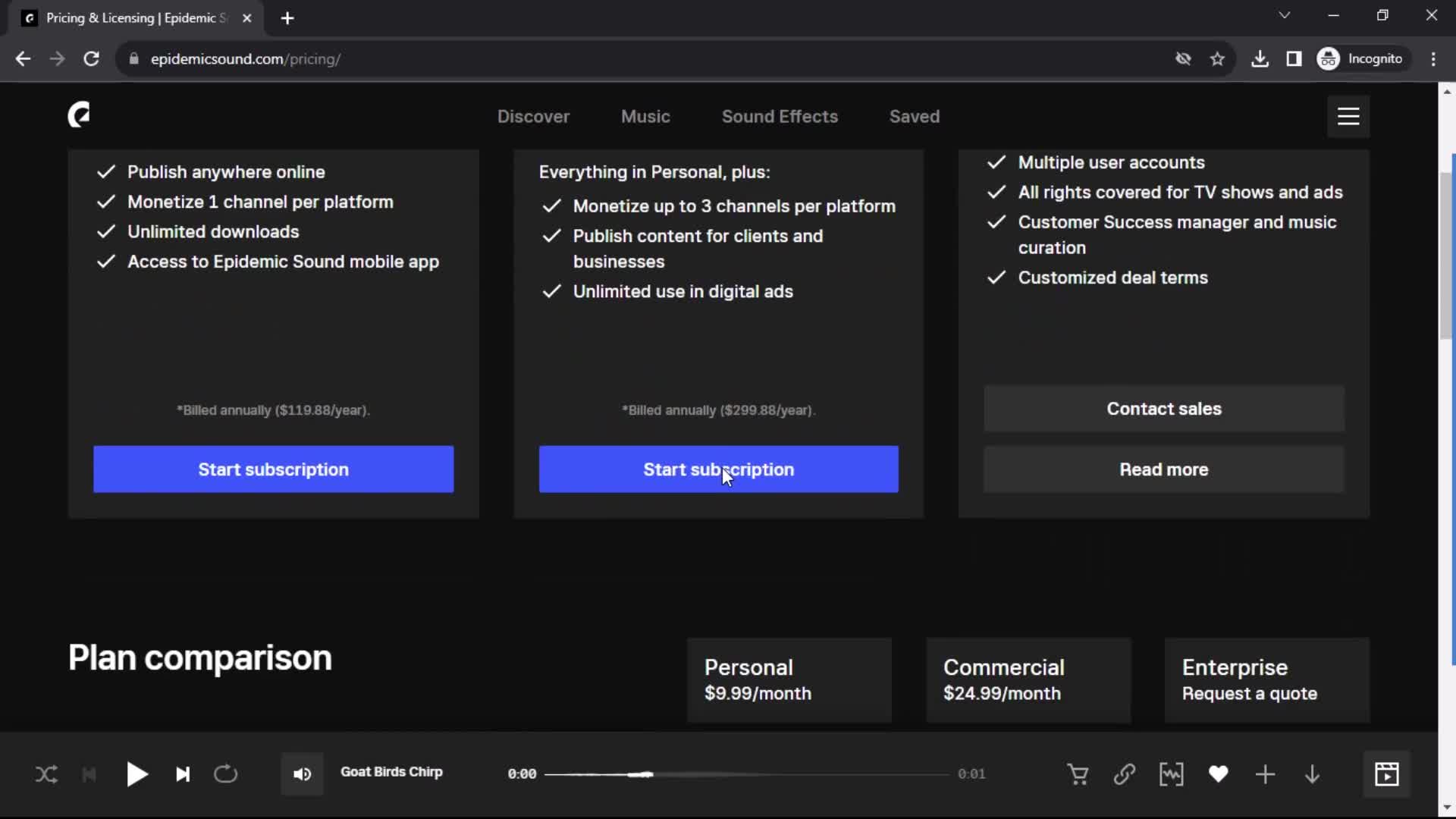This screenshot has height=819, width=1456.
Task: Toggle the waveform/stems icon
Action: 1171,773
